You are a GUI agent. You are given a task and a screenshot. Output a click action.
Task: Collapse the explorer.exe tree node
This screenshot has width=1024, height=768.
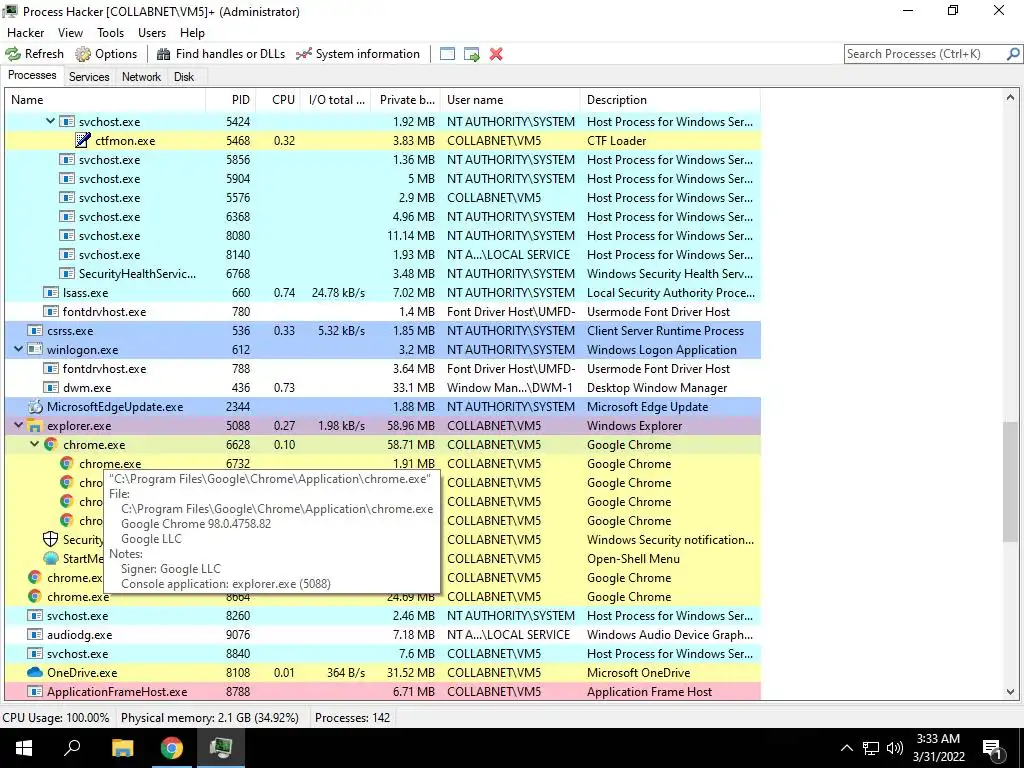[x=18, y=425]
